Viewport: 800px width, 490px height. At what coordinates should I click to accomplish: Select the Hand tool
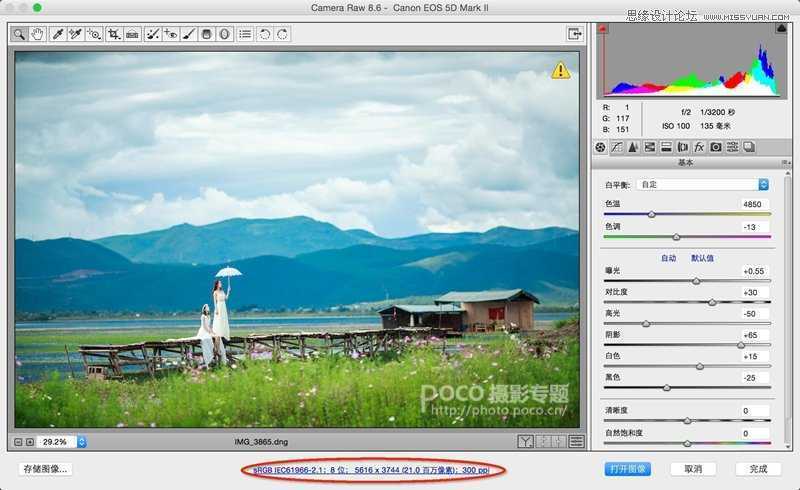tap(37, 34)
